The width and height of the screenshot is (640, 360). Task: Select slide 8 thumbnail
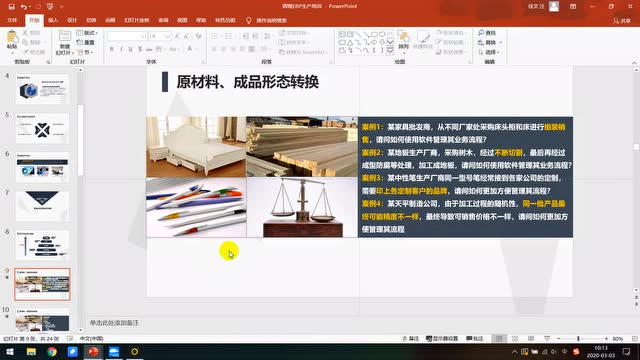[x=42, y=245]
